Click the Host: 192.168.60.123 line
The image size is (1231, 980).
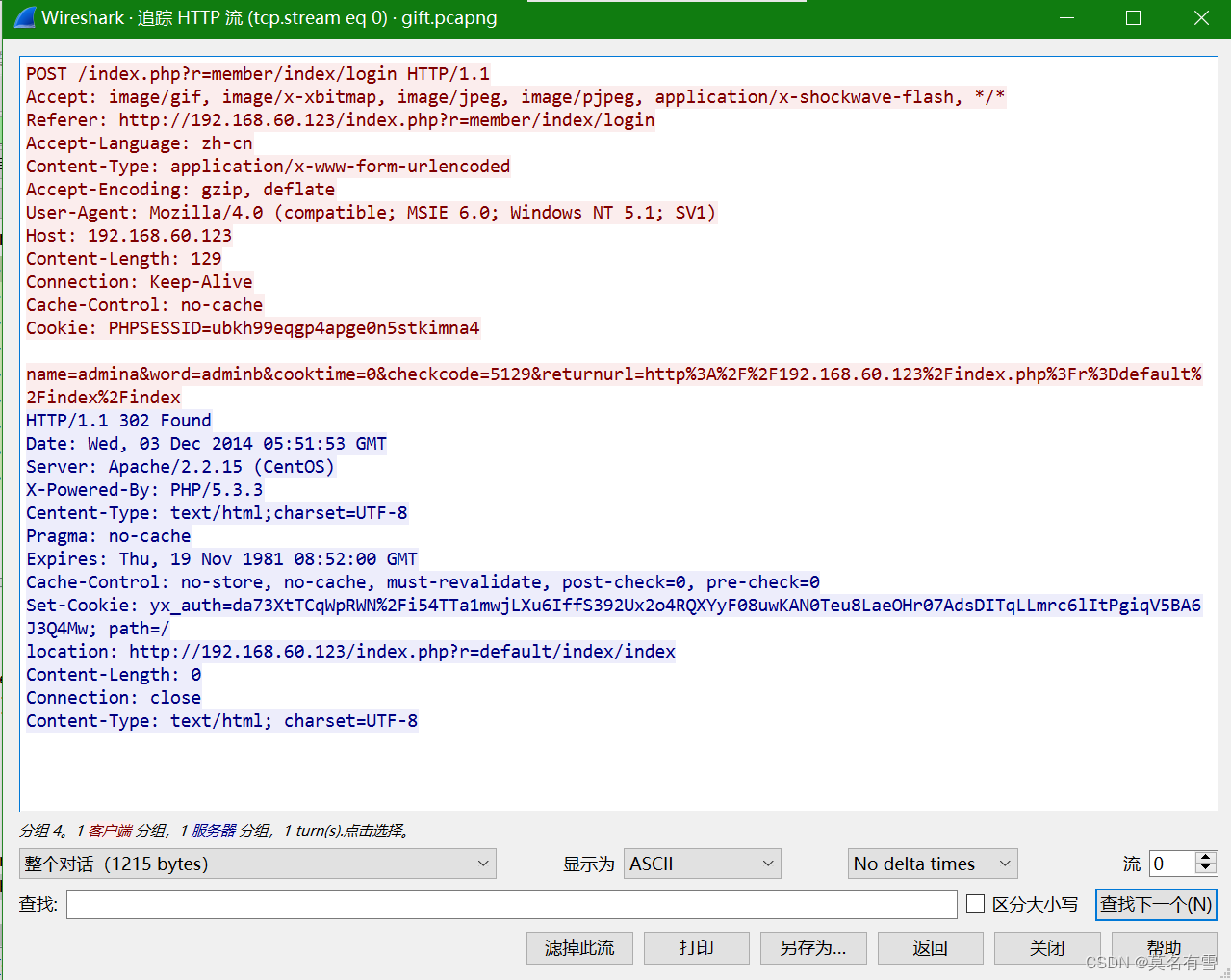pos(129,236)
